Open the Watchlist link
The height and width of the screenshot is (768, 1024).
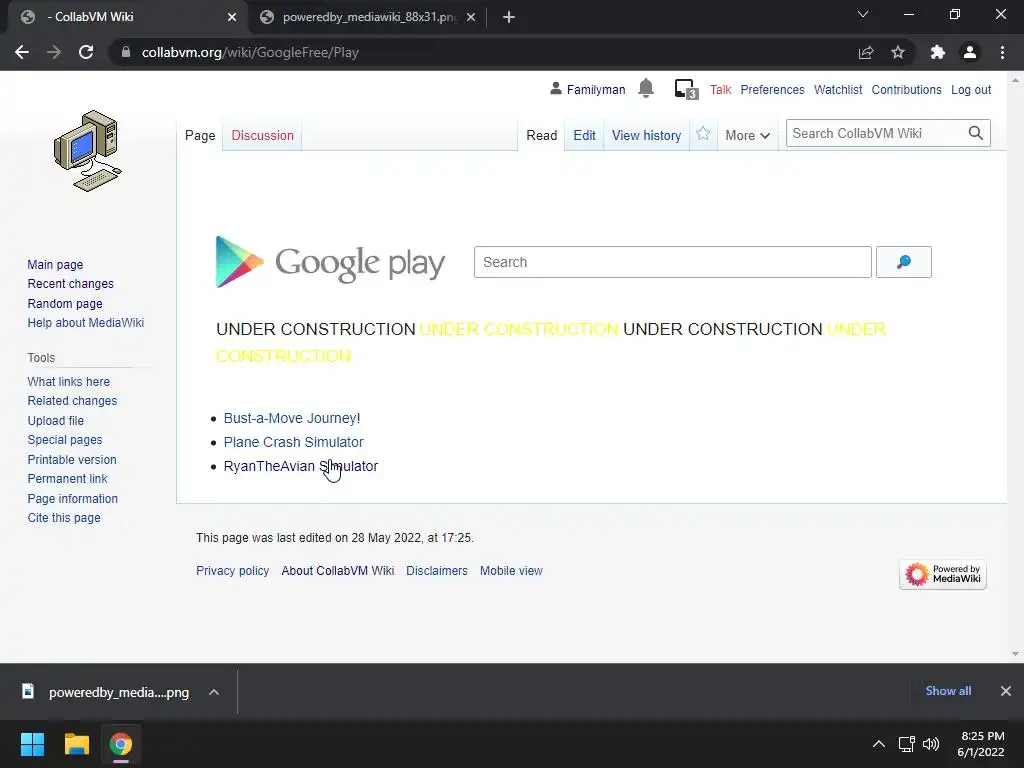[x=838, y=89]
